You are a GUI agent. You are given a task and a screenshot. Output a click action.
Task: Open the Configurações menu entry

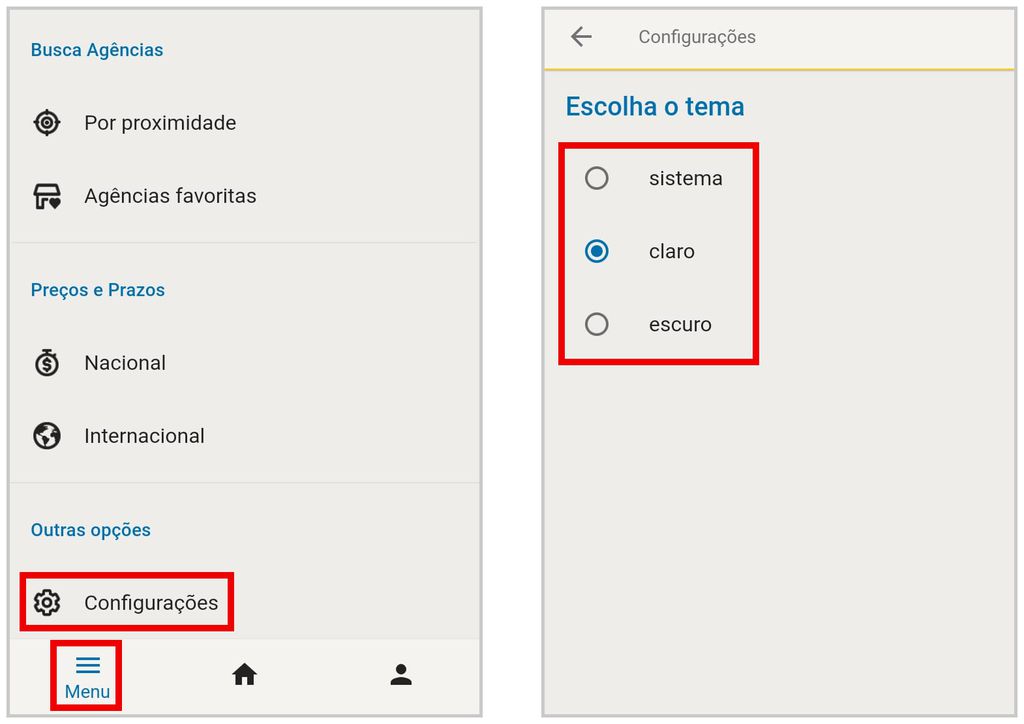click(x=127, y=603)
